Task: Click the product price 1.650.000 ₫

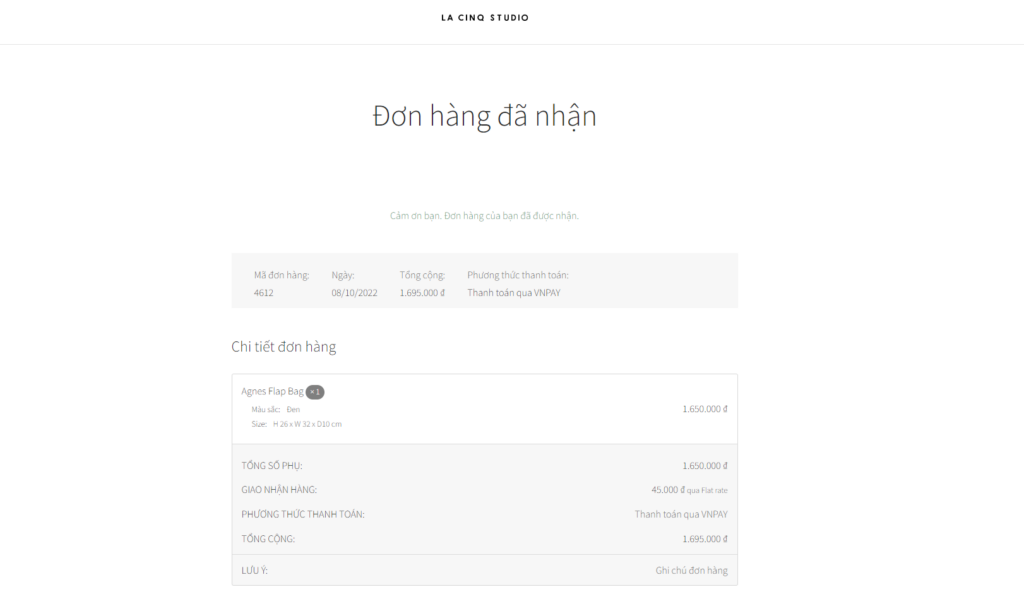Action: tap(704, 409)
